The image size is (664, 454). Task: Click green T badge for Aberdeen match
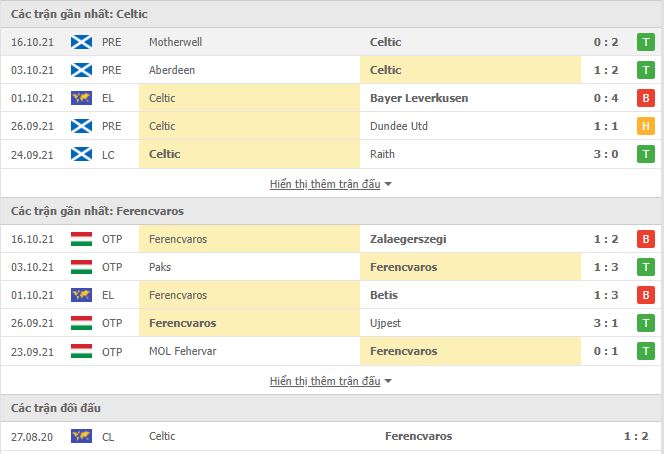point(646,70)
